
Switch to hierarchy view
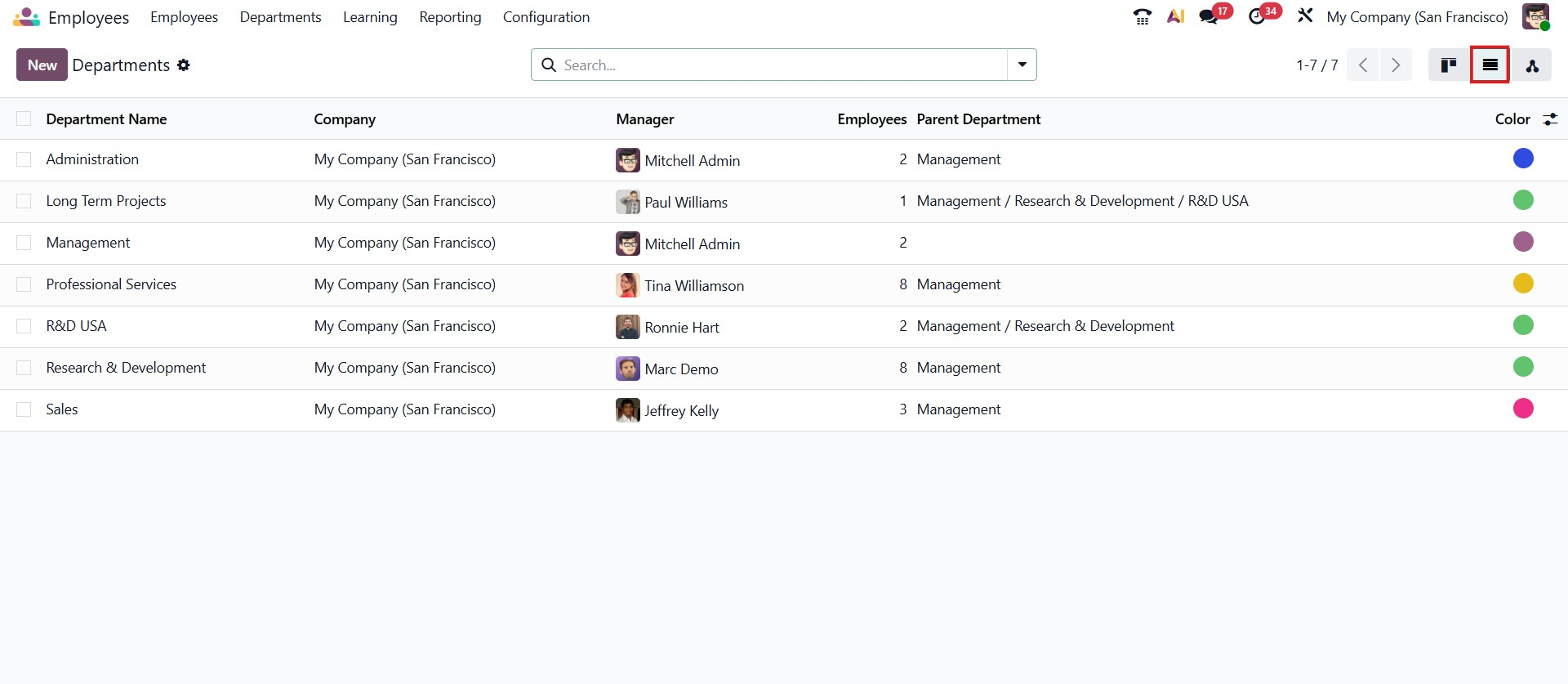1532,65
